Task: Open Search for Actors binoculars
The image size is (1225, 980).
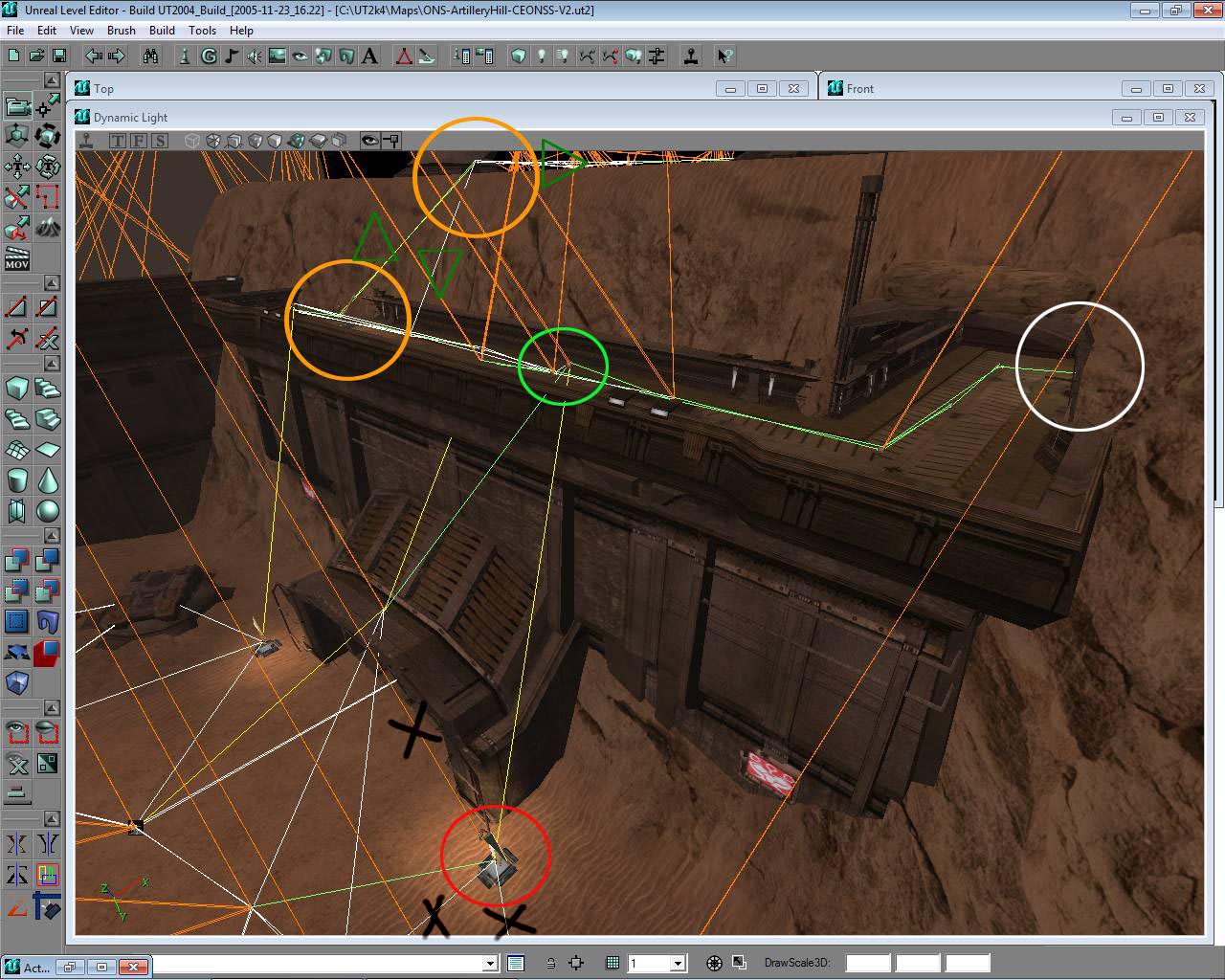Action: coord(150,56)
